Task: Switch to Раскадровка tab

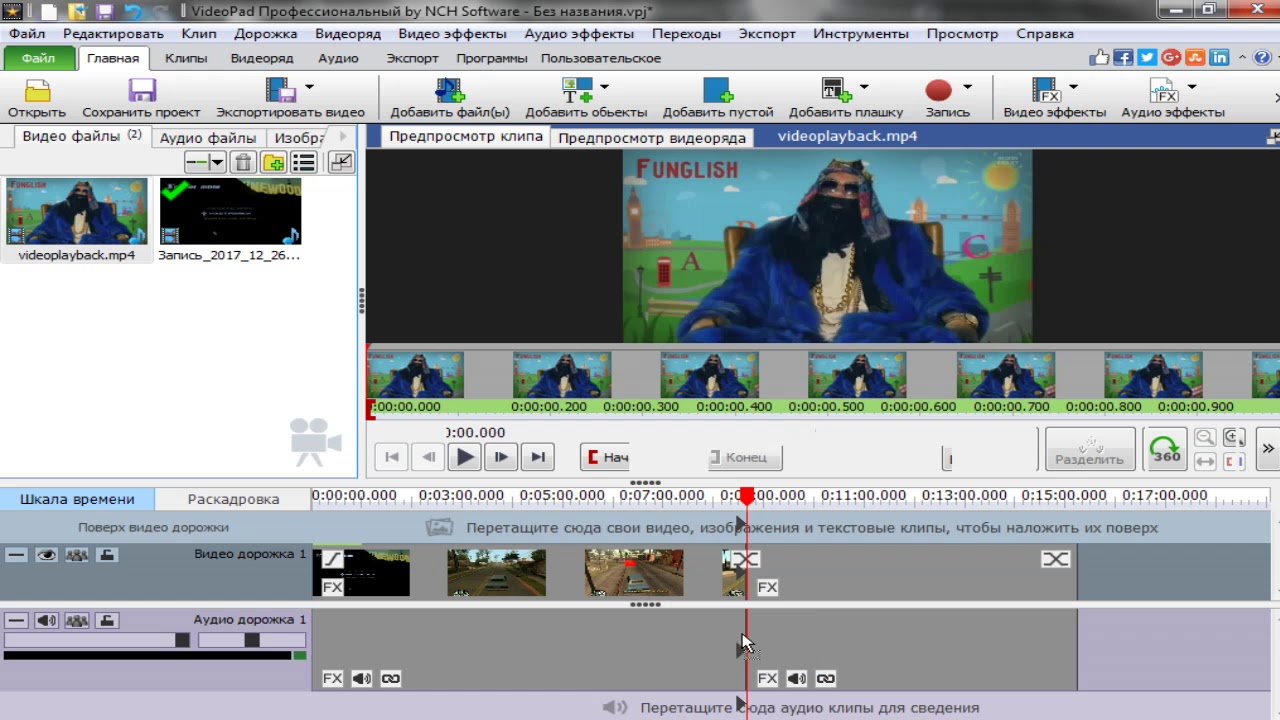Action: (x=233, y=499)
